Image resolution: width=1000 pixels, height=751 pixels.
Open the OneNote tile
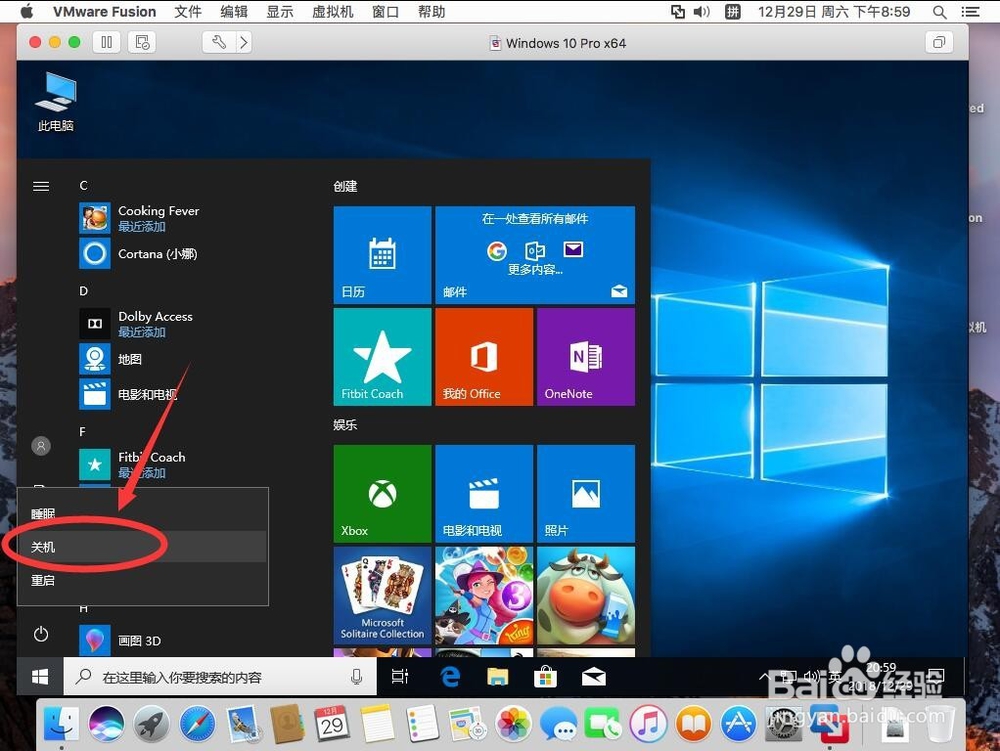(x=586, y=356)
